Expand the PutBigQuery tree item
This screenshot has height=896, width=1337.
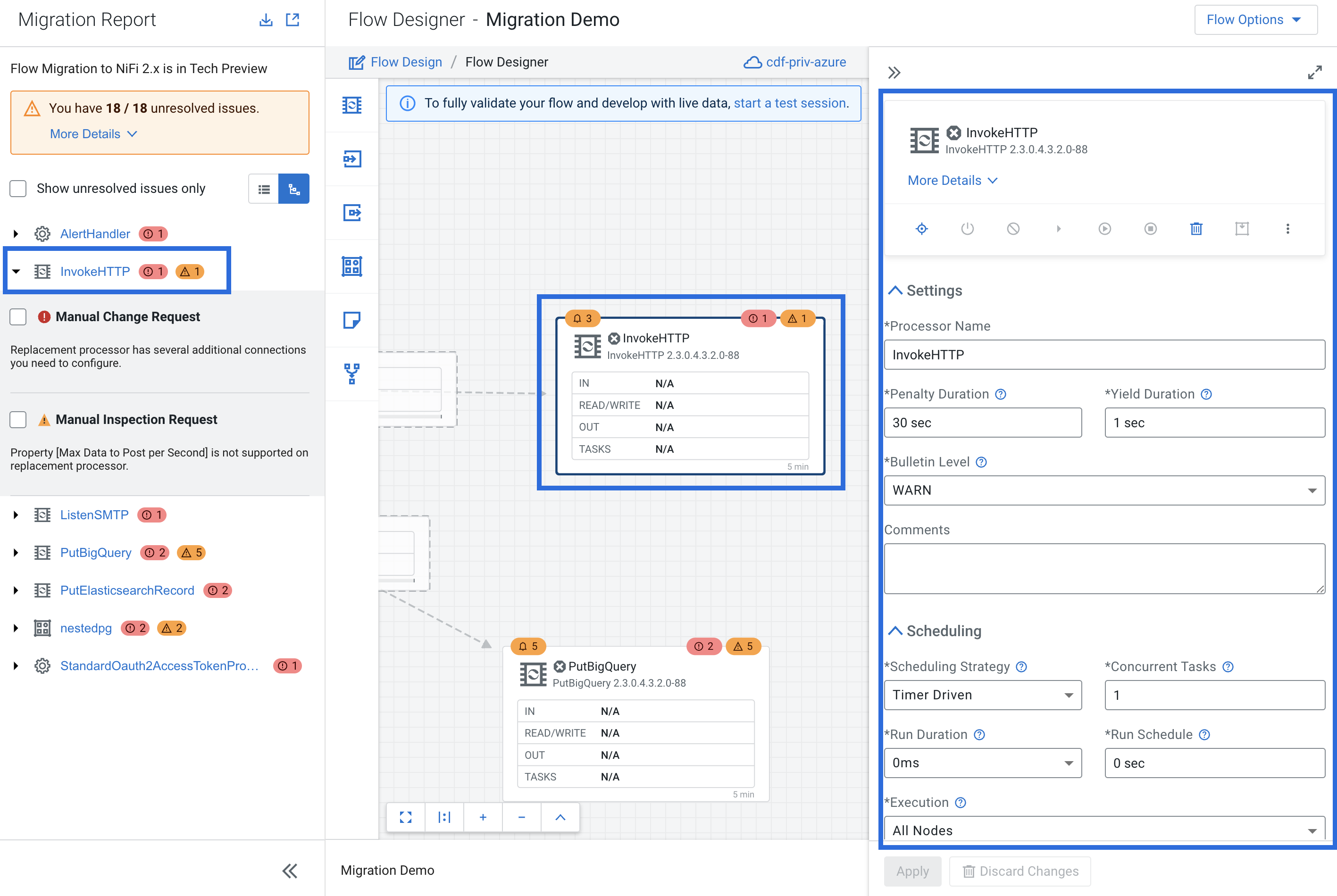[x=16, y=553]
